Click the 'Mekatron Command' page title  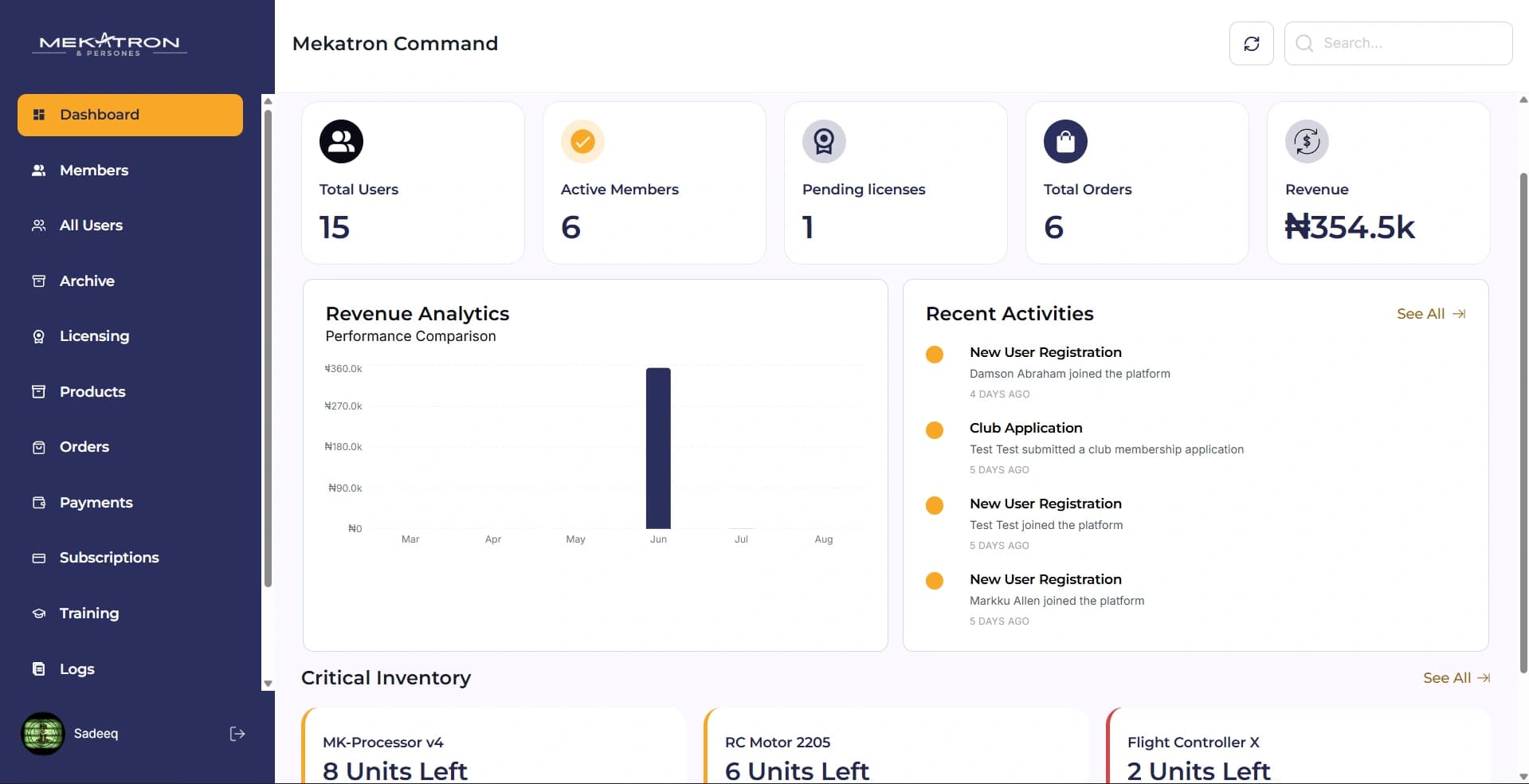point(395,43)
